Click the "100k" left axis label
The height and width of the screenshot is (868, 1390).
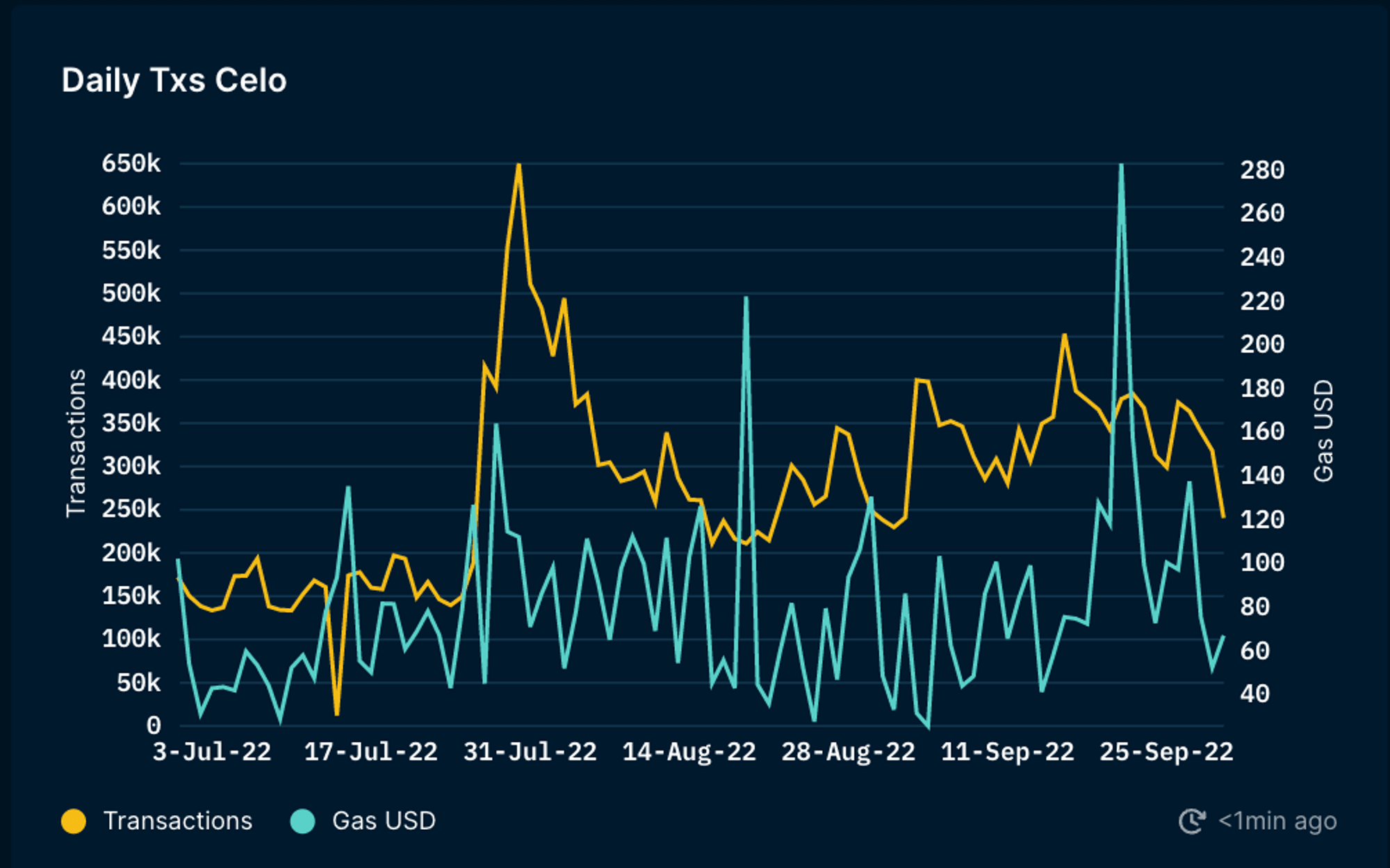(x=131, y=639)
